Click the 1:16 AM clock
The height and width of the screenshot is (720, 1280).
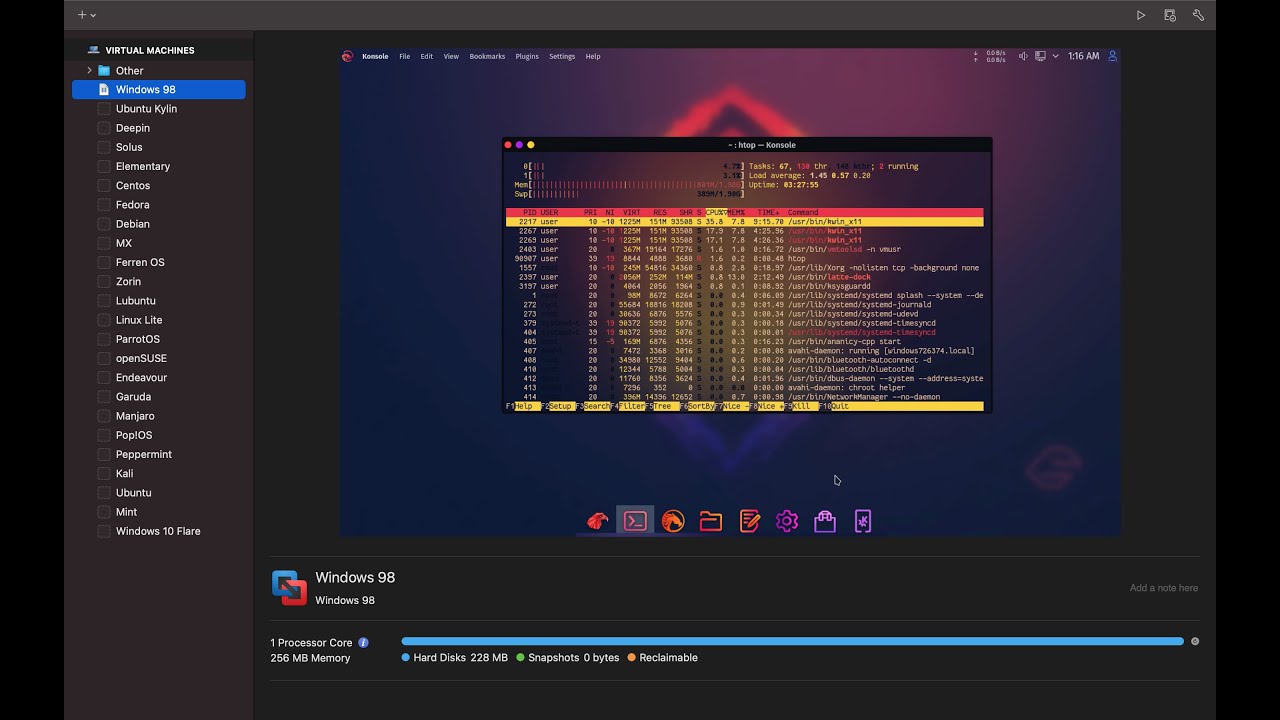[x=1083, y=56]
